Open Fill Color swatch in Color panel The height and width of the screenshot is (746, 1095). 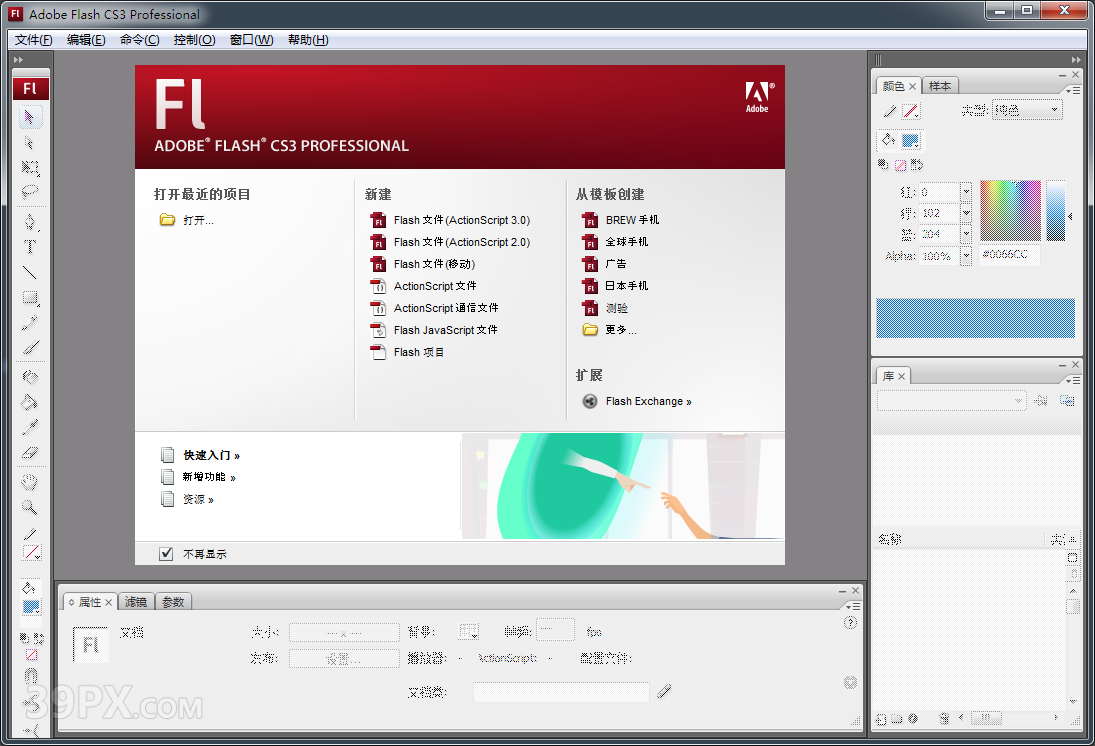tap(911, 140)
